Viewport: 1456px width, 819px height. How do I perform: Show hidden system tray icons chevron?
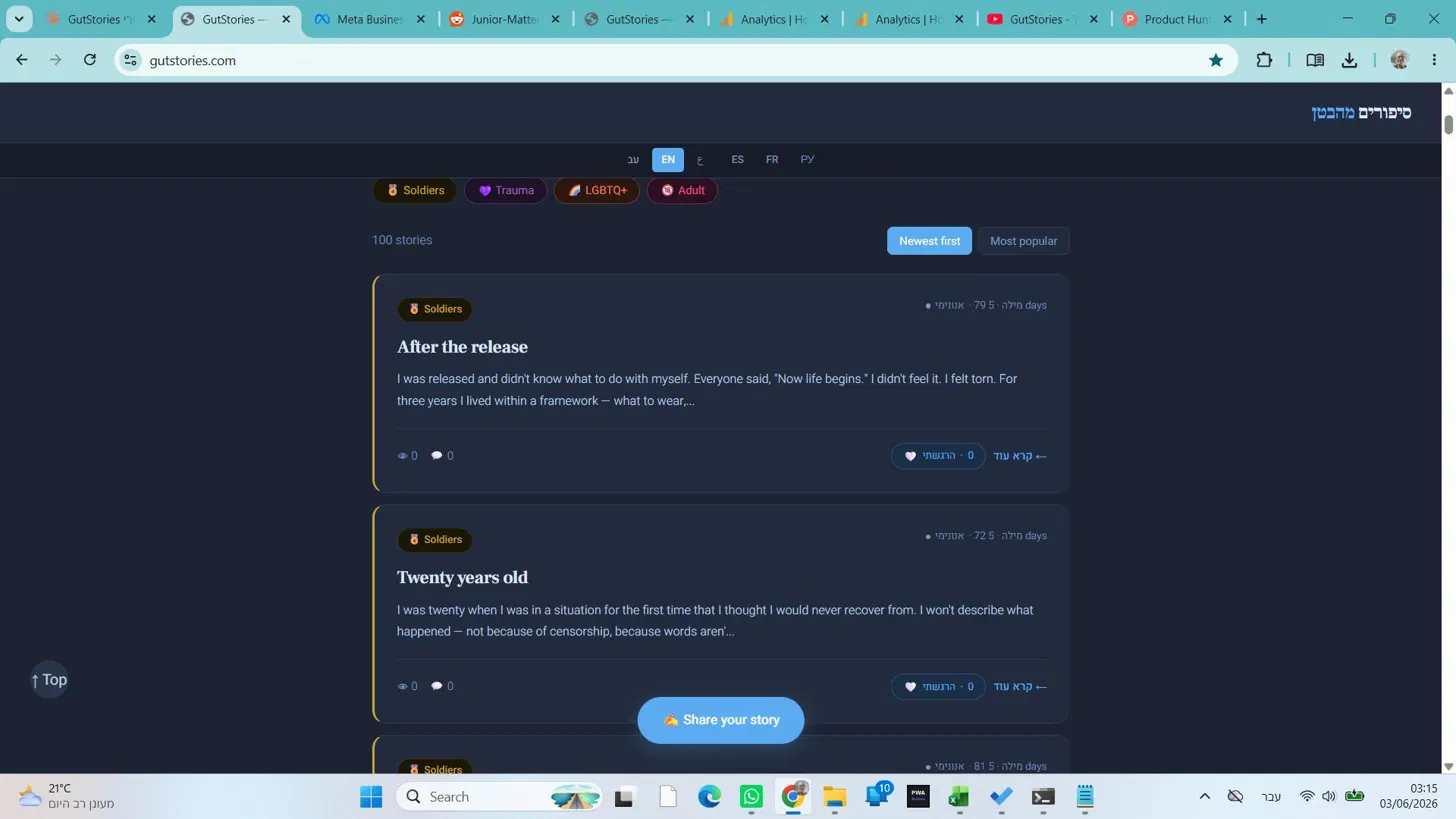pos(1205,797)
